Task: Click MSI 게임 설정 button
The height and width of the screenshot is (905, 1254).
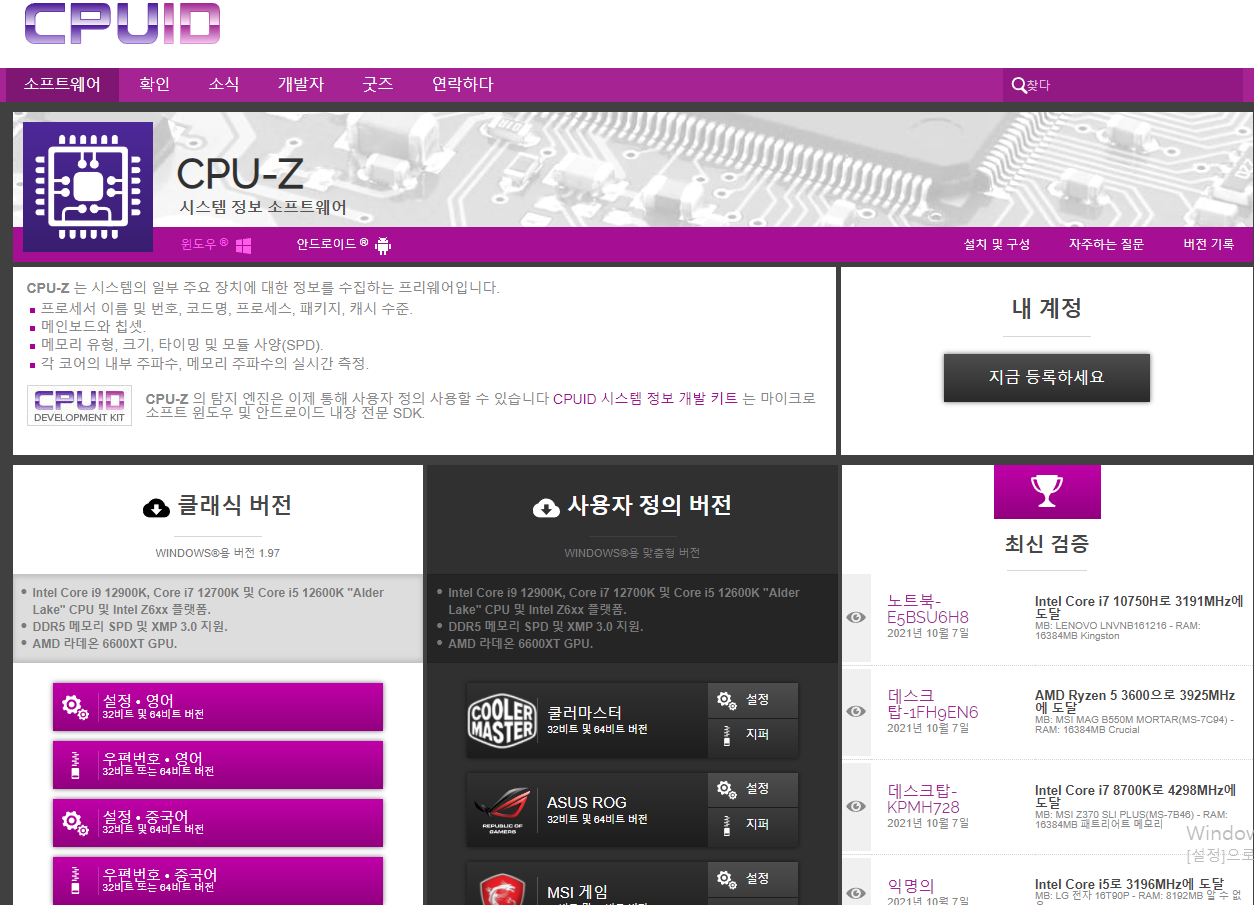Action: pyautogui.click(x=753, y=879)
